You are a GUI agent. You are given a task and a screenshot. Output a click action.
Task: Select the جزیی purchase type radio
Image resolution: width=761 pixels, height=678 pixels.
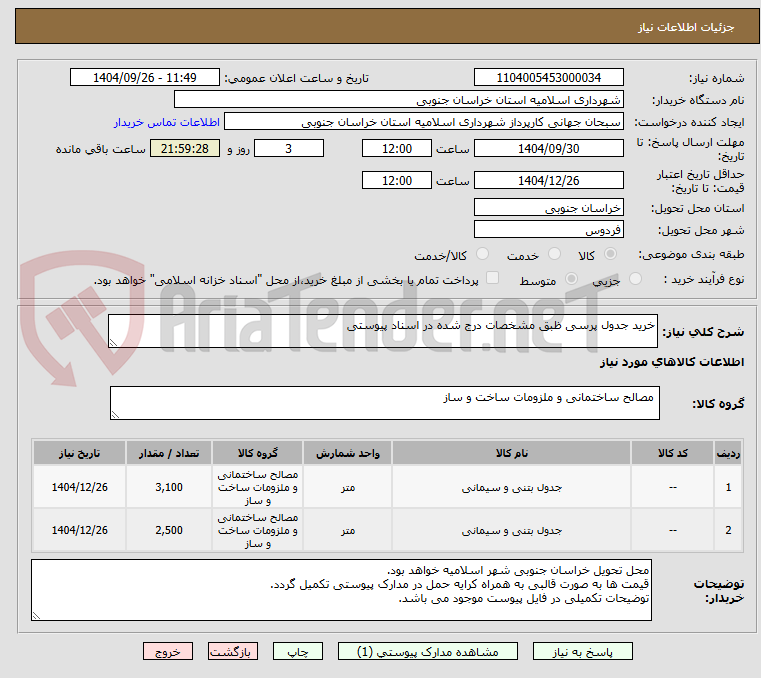pos(635,279)
